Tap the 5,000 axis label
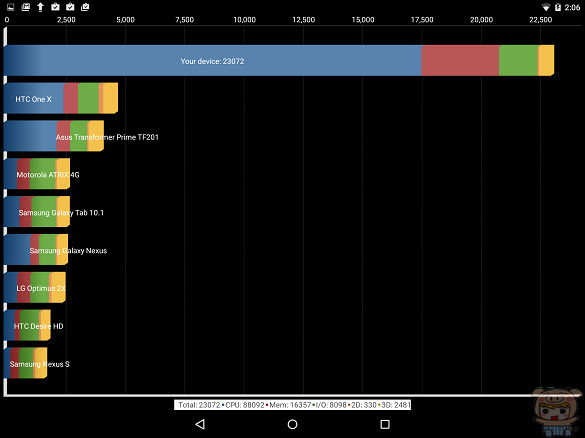The height and width of the screenshot is (438, 585). [125, 20]
